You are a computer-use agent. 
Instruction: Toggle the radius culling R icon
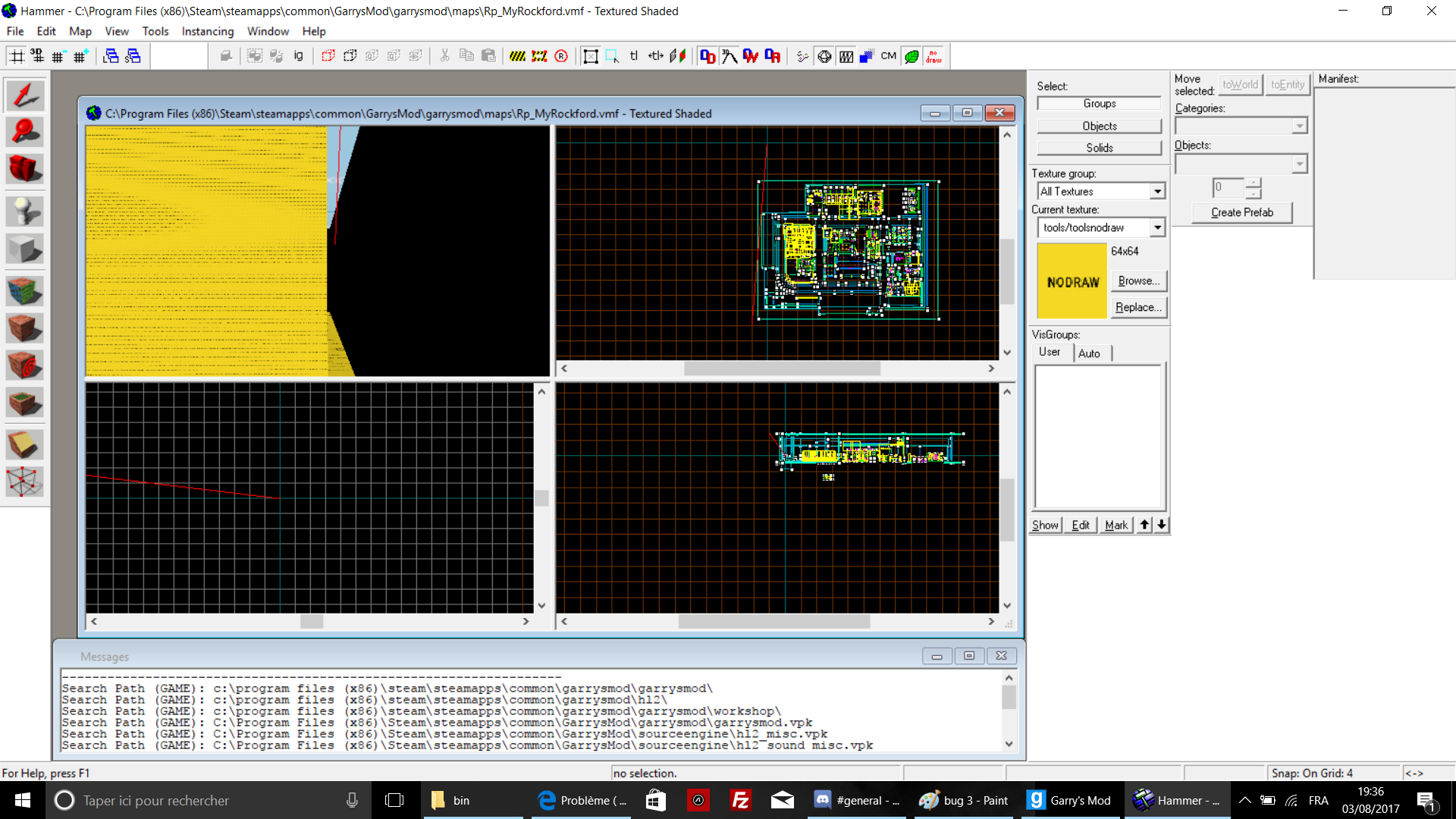pyautogui.click(x=561, y=56)
